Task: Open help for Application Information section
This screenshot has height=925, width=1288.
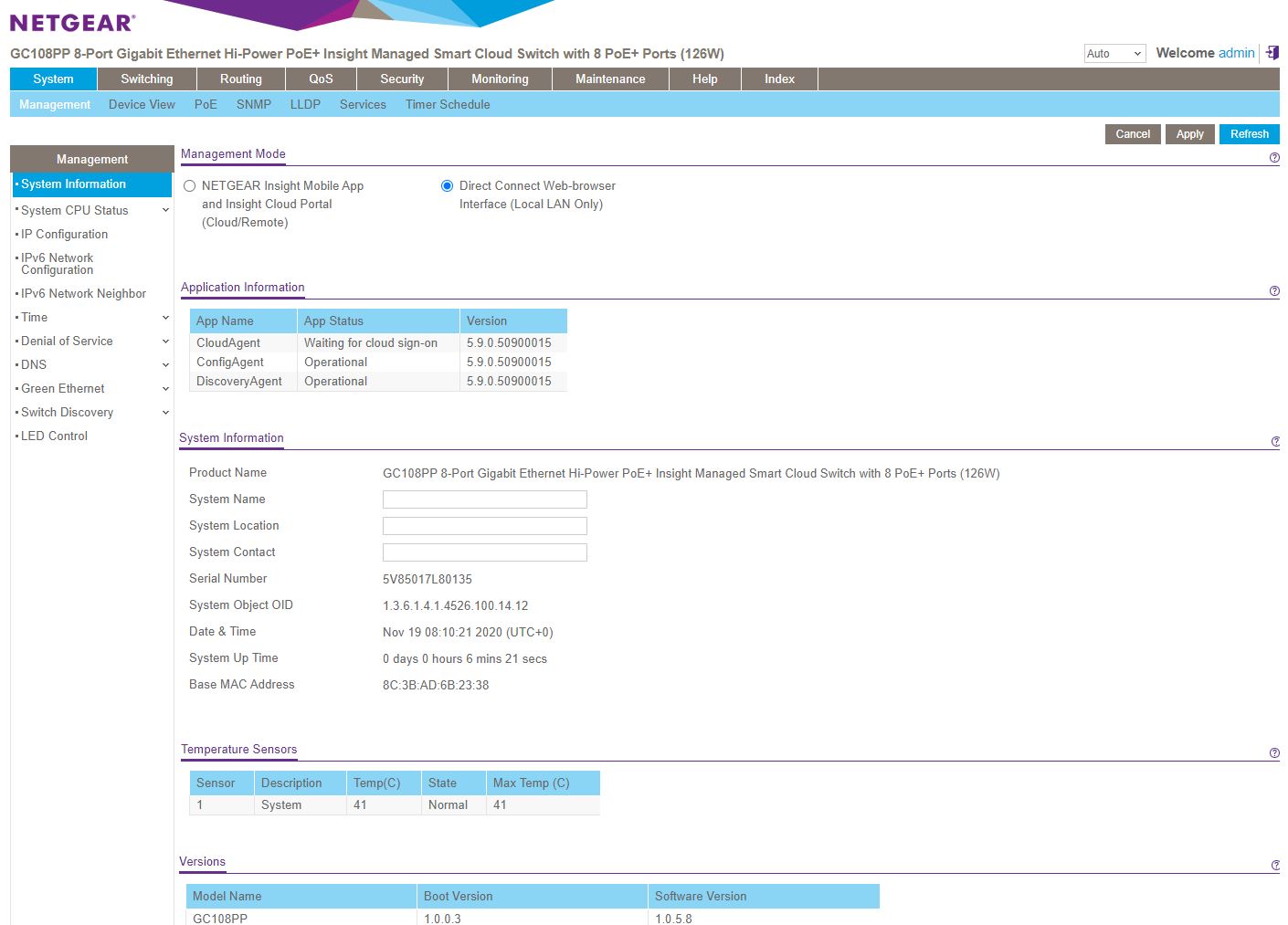Action: coord(1274,291)
